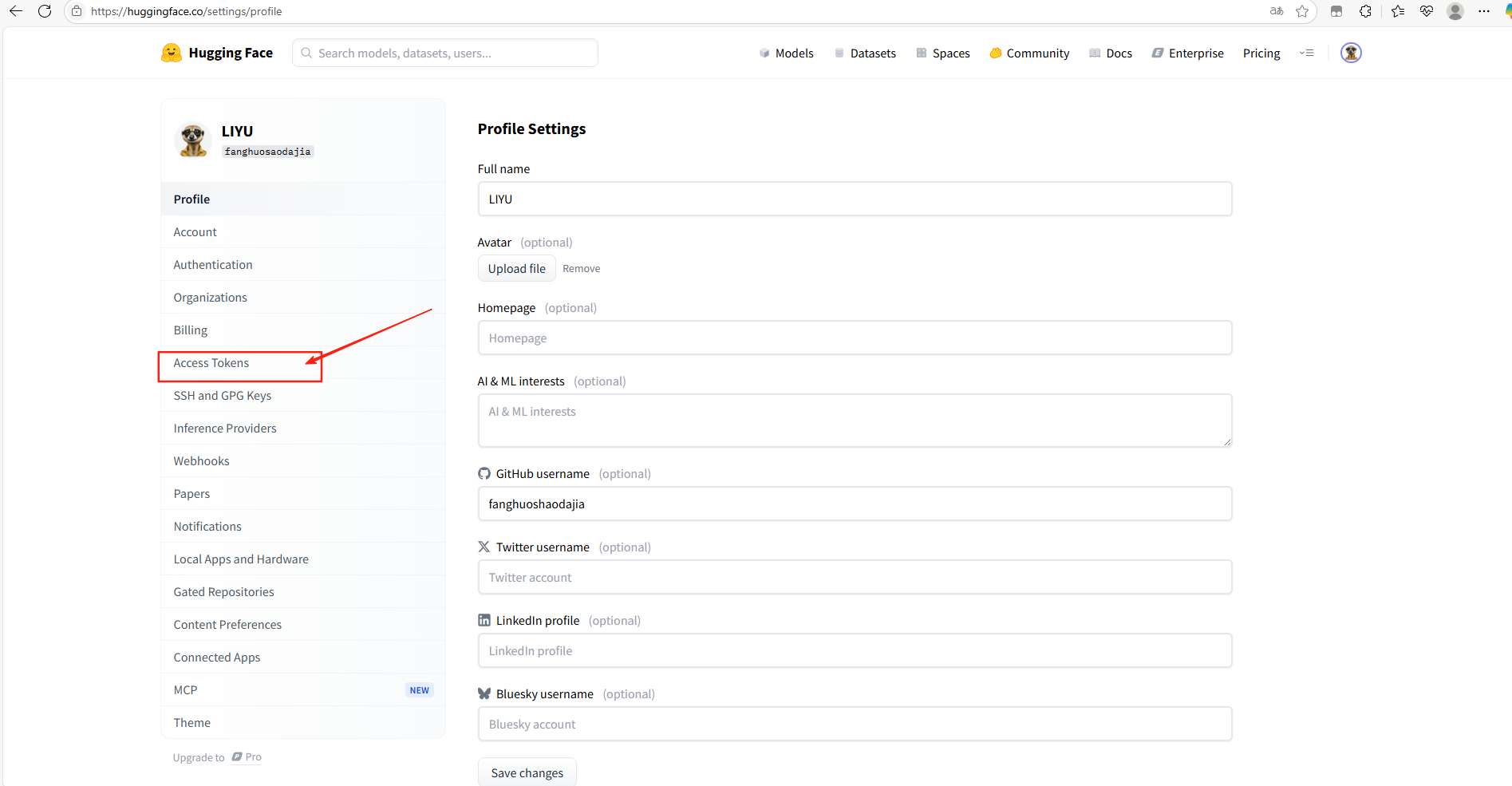Open Enterprise from top navigation
The height and width of the screenshot is (786, 1512).
pyautogui.click(x=1187, y=53)
